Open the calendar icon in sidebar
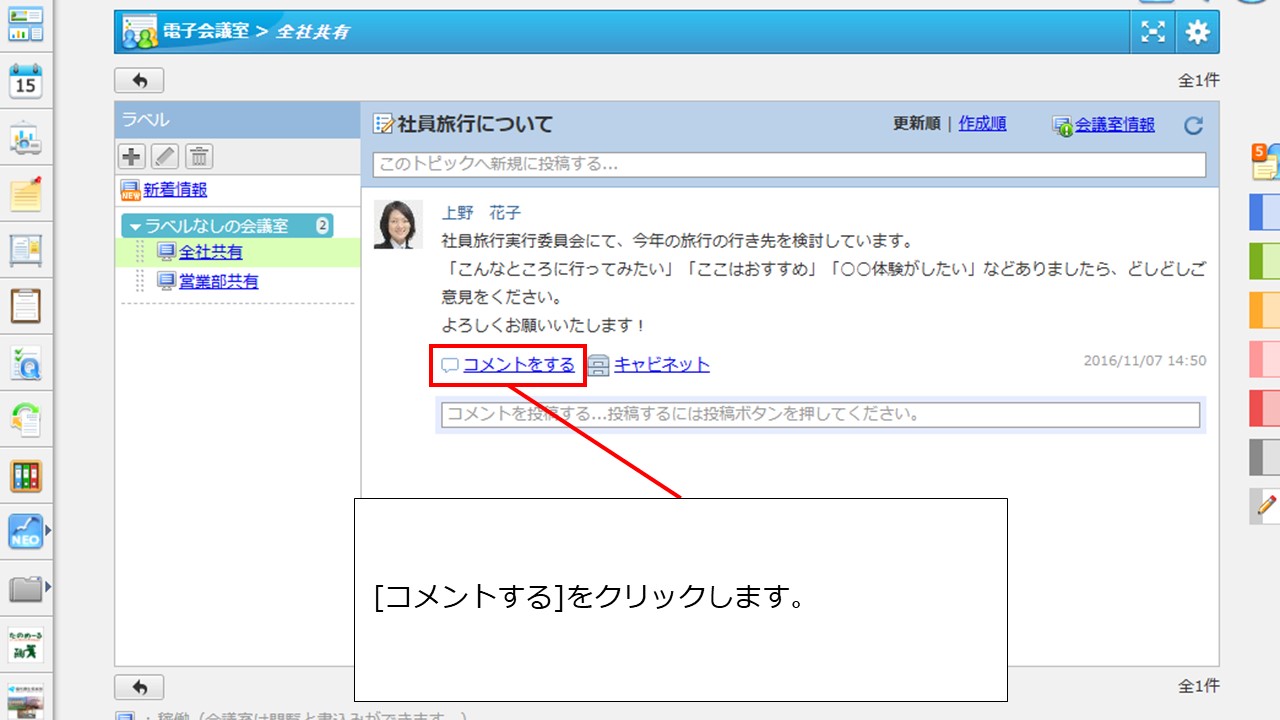 pos(25,82)
